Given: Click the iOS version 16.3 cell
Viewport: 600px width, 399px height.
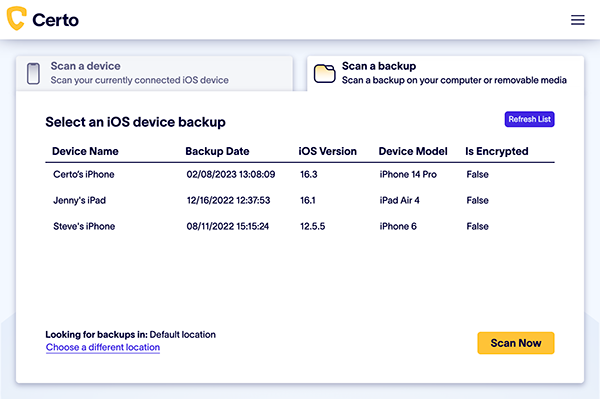Looking at the screenshot, I should [309, 174].
